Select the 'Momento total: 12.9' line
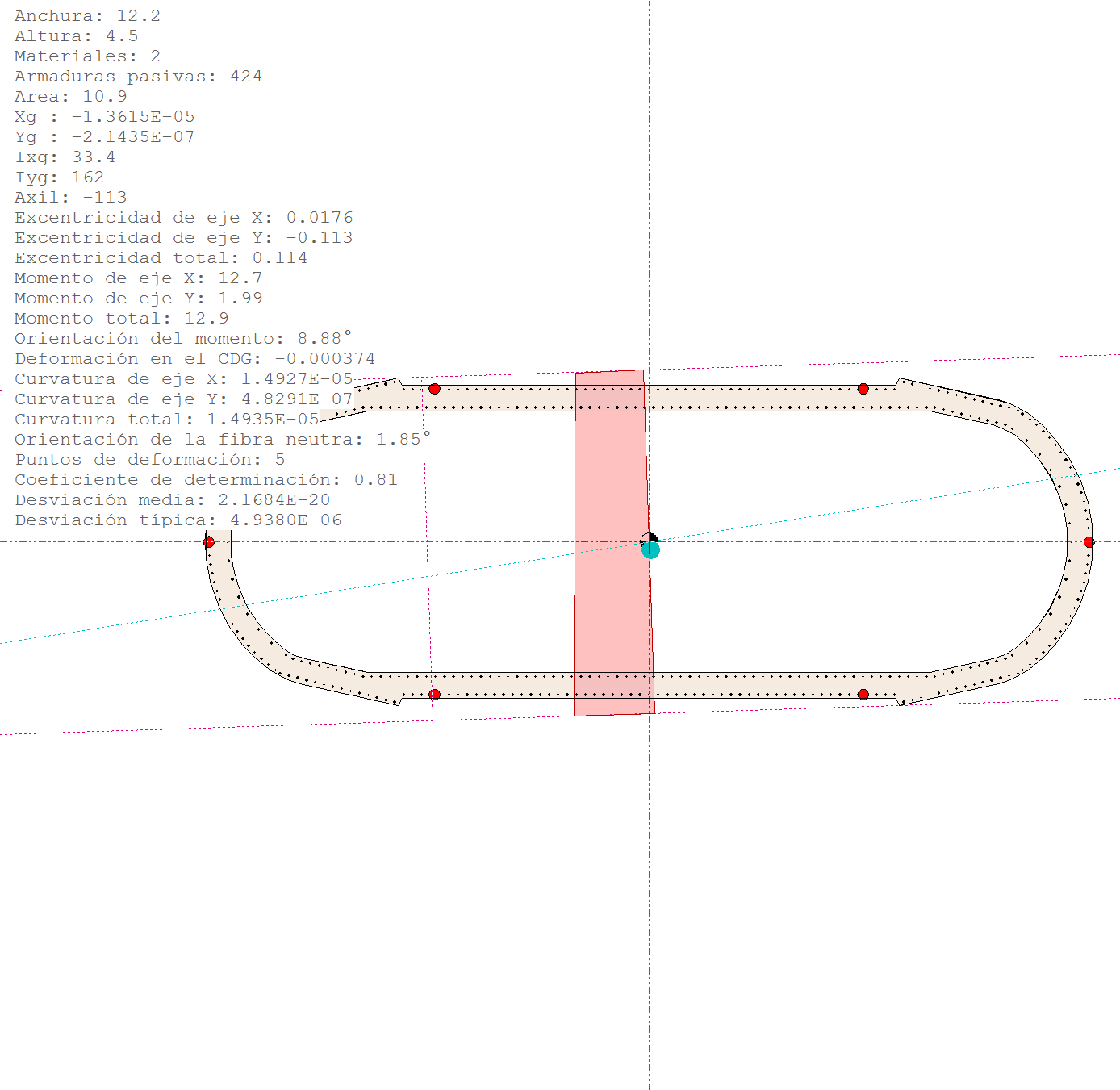The height and width of the screenshot is (1090, 1120). pyautogui.click(x=121, y=319)
